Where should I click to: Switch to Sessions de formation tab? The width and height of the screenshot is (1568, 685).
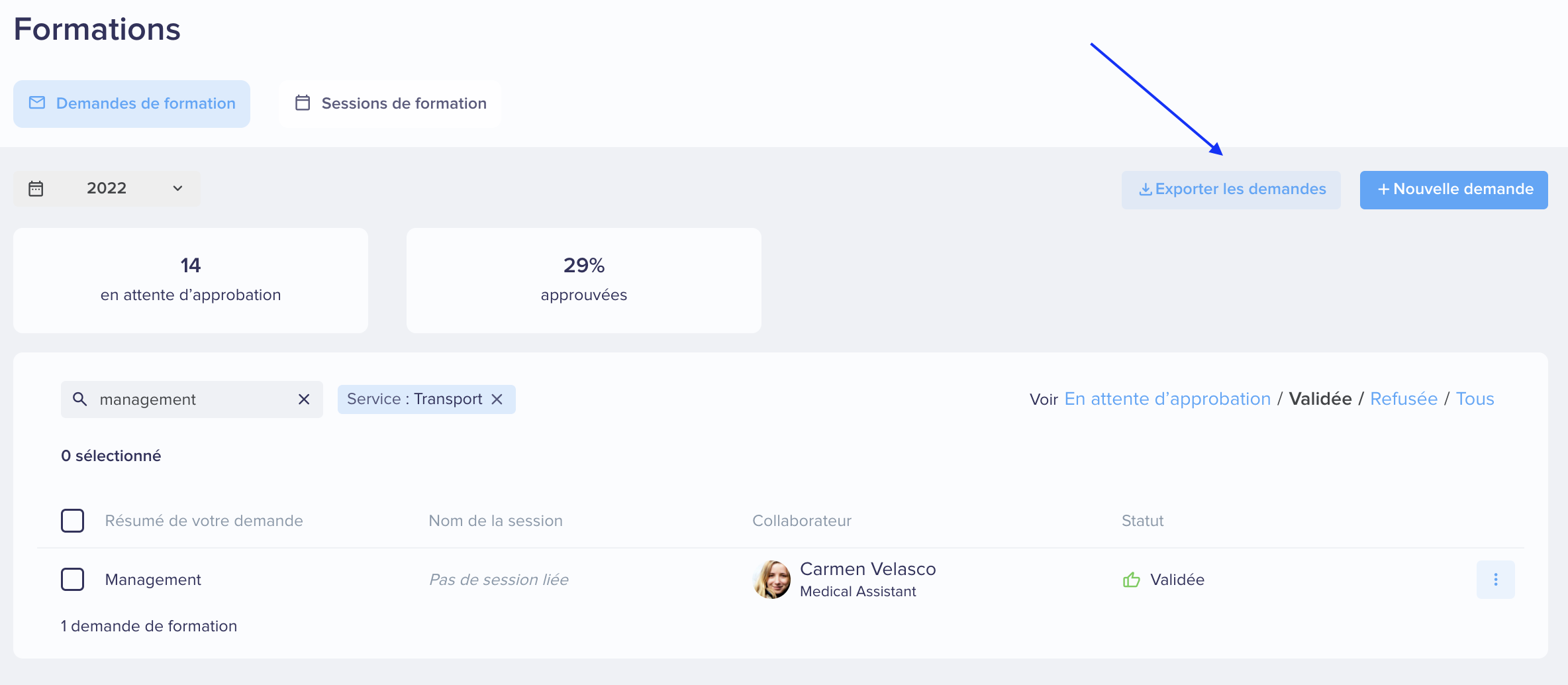390,104
